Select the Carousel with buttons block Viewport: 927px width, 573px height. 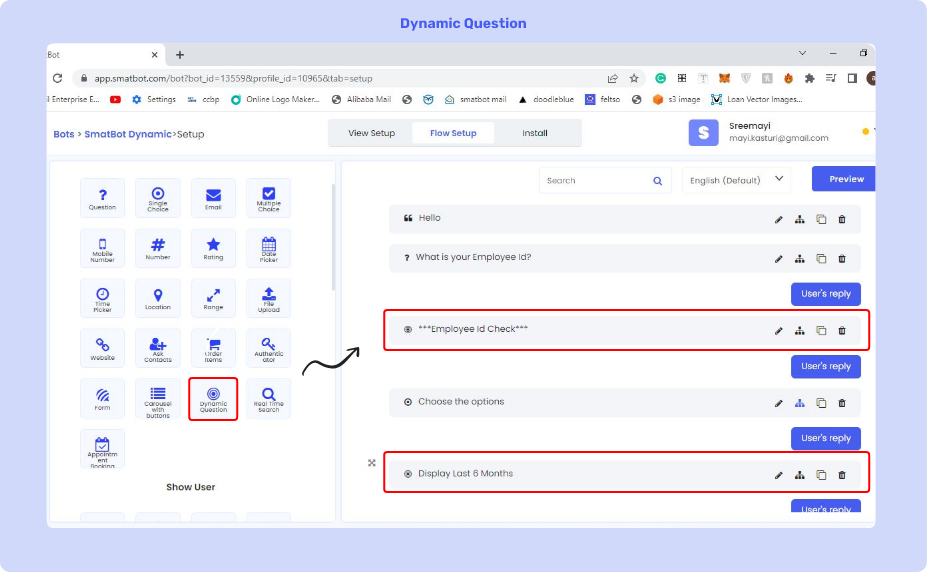158,398
